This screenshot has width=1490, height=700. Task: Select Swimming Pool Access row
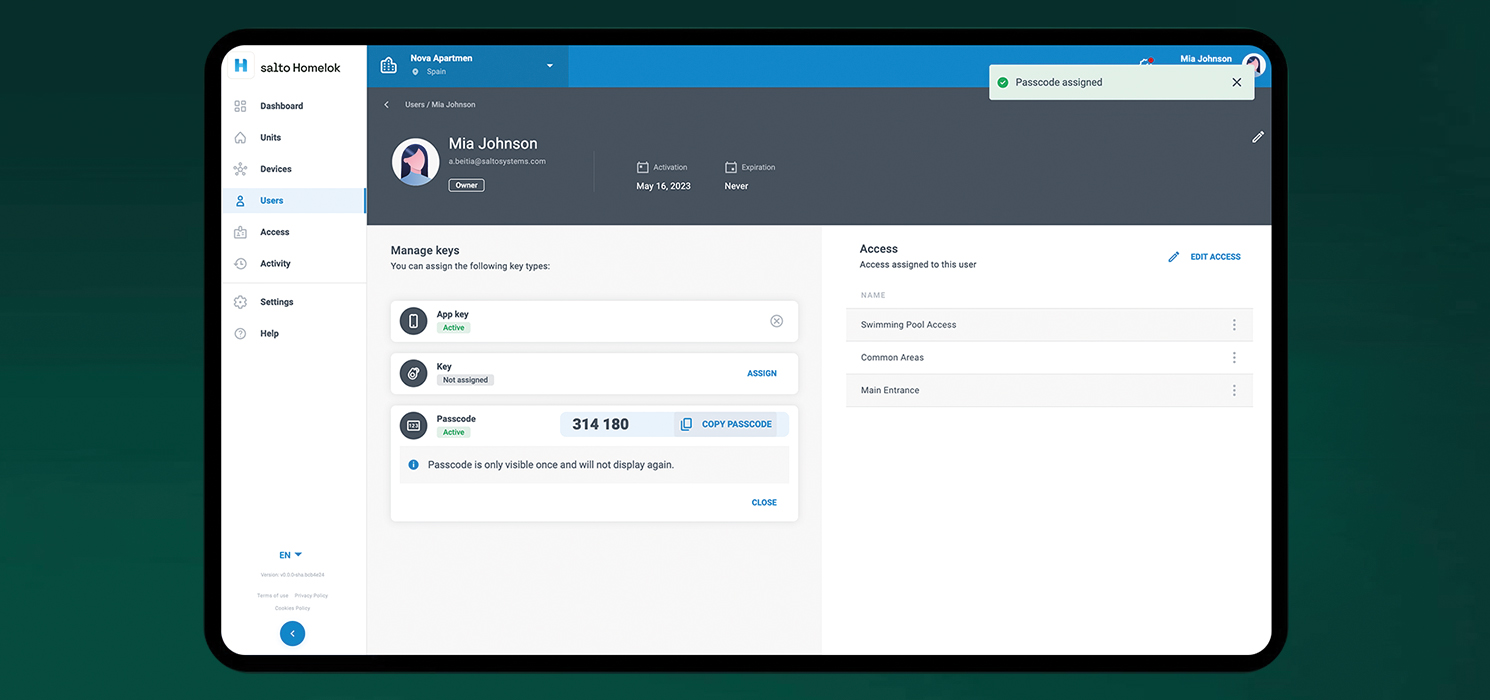[1049, 325]
